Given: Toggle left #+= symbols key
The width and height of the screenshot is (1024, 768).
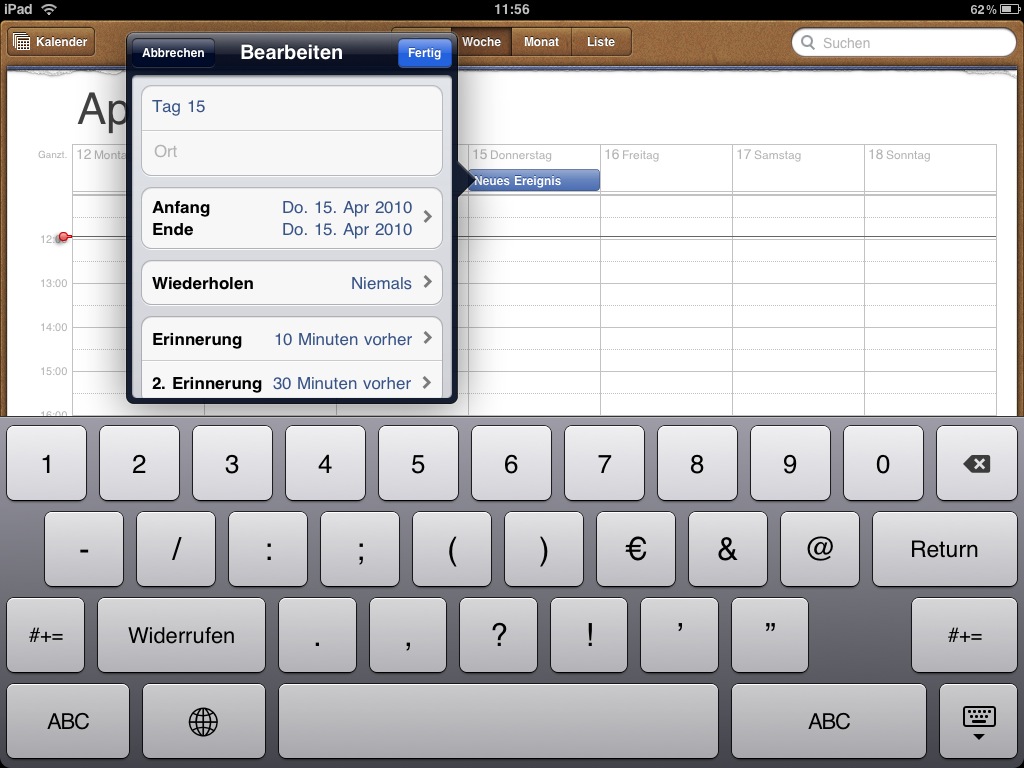Looking at the screenshot, I should point(47,635).
